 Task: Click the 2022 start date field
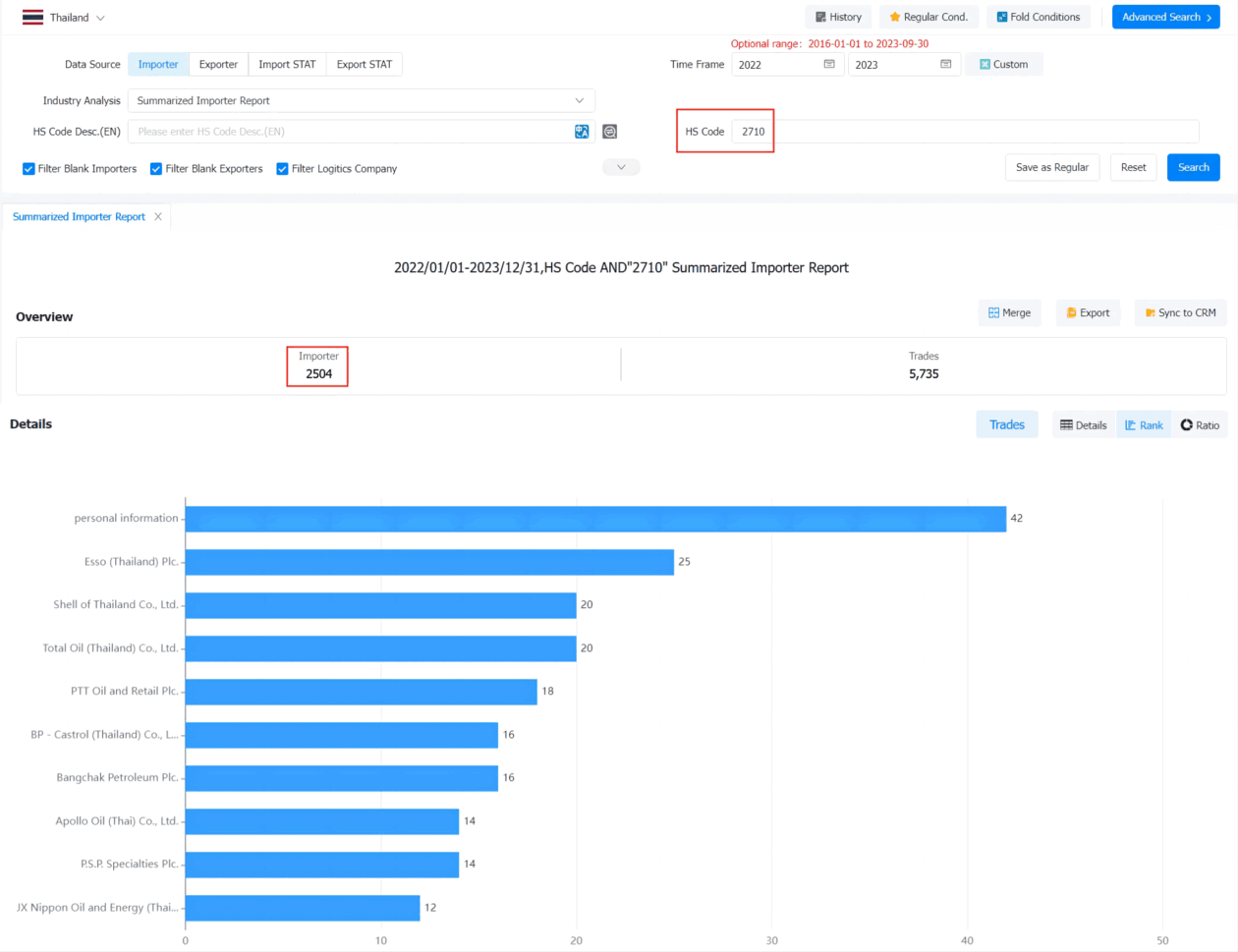[787, 65]
